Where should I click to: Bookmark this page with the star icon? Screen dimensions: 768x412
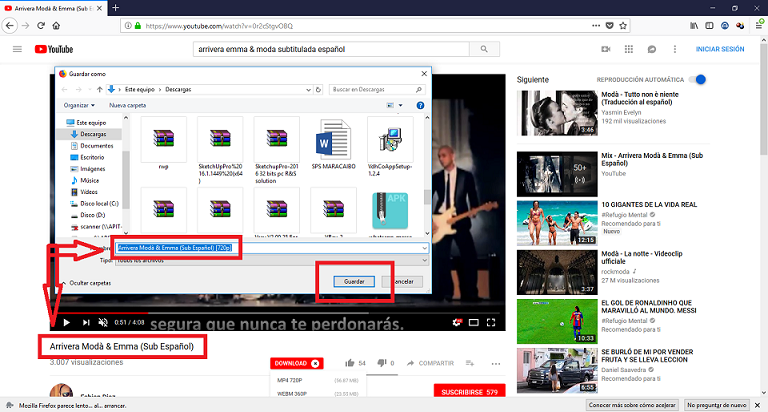click(623, 25)
